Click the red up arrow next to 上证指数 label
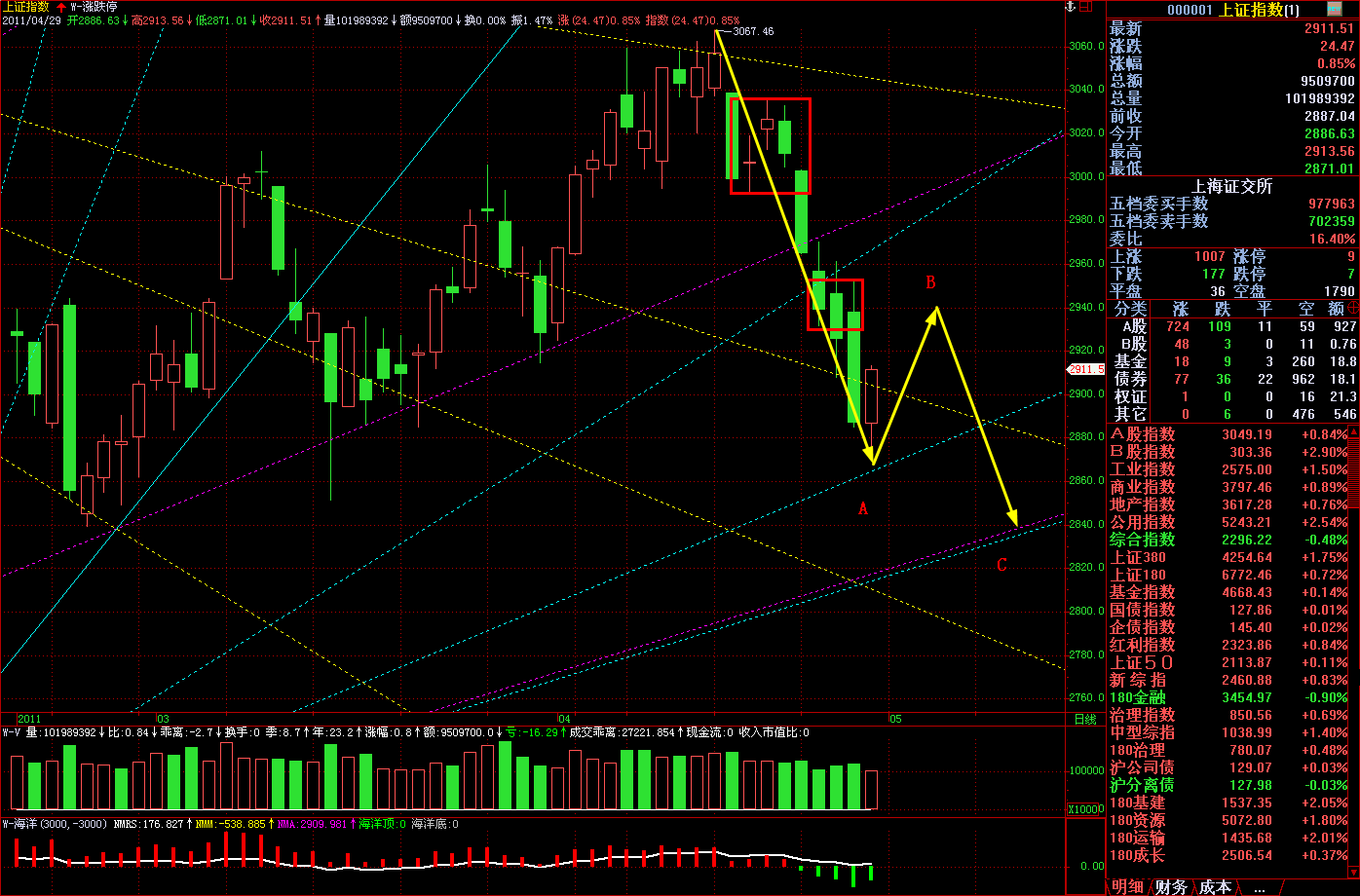 click(61, 7)
